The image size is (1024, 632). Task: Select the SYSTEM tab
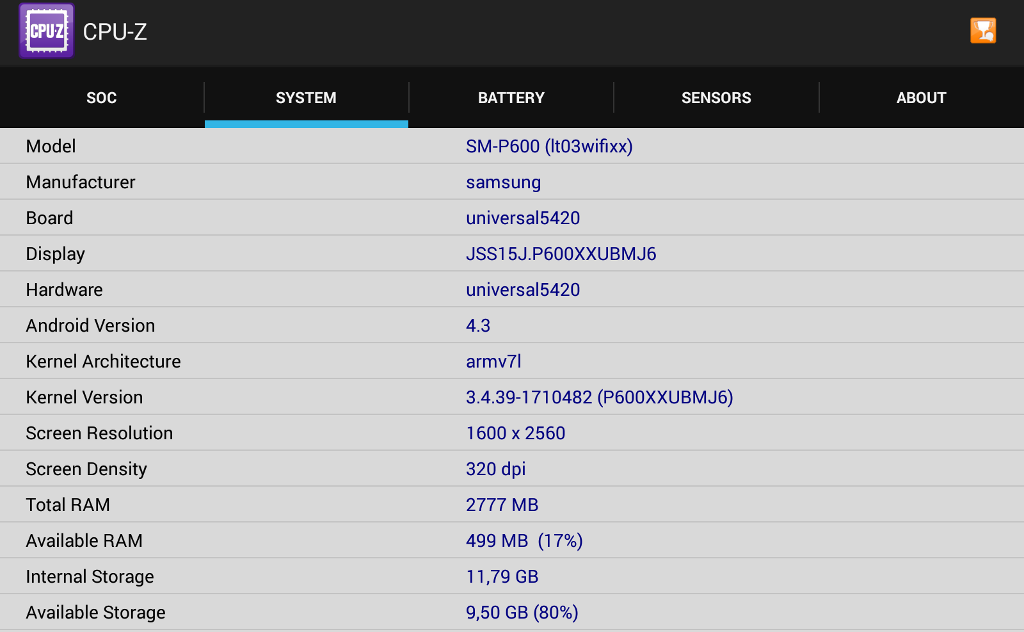[x=306, y=98]
